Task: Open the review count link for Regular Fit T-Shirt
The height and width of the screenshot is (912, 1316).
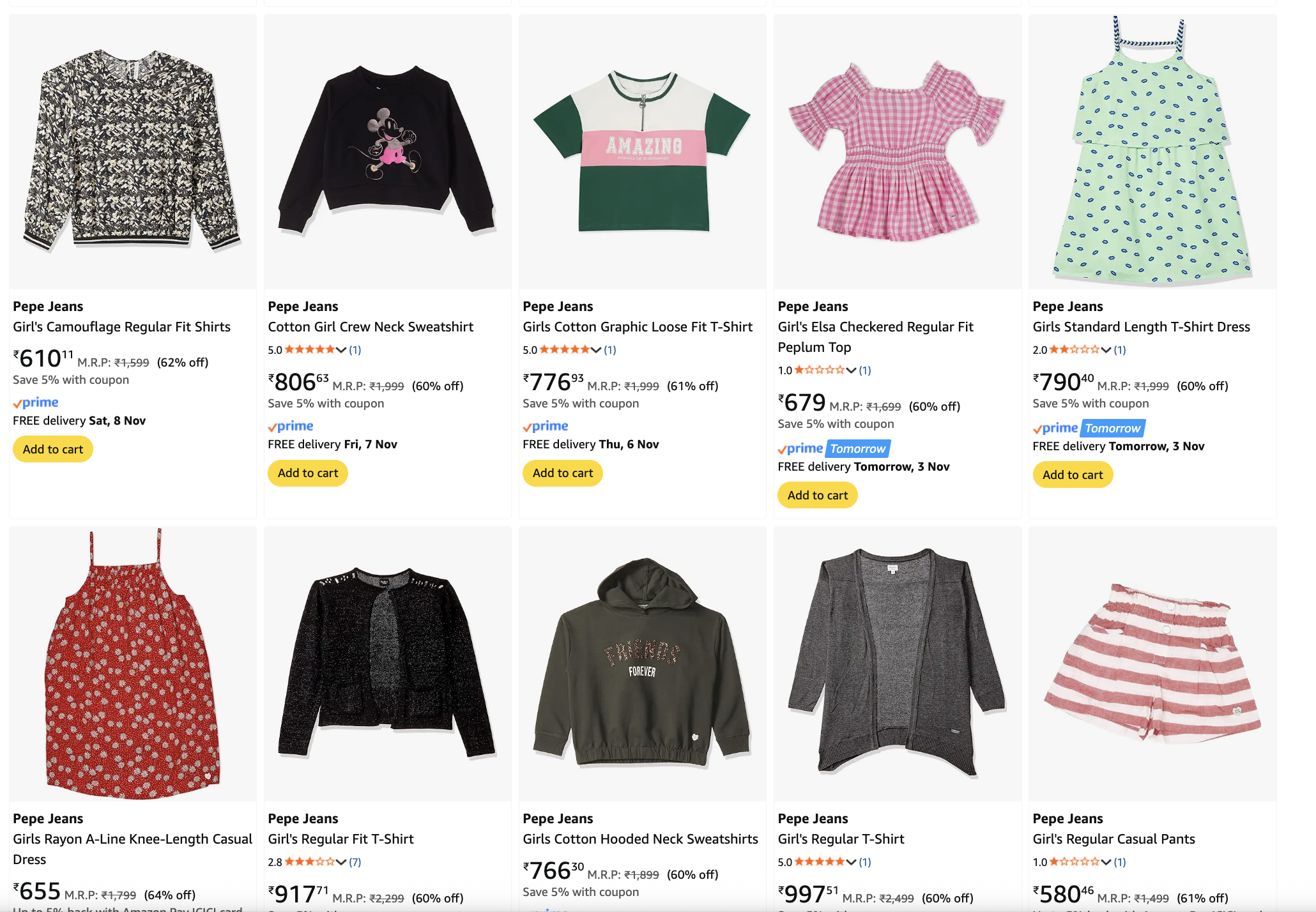Action: [355, 862]
